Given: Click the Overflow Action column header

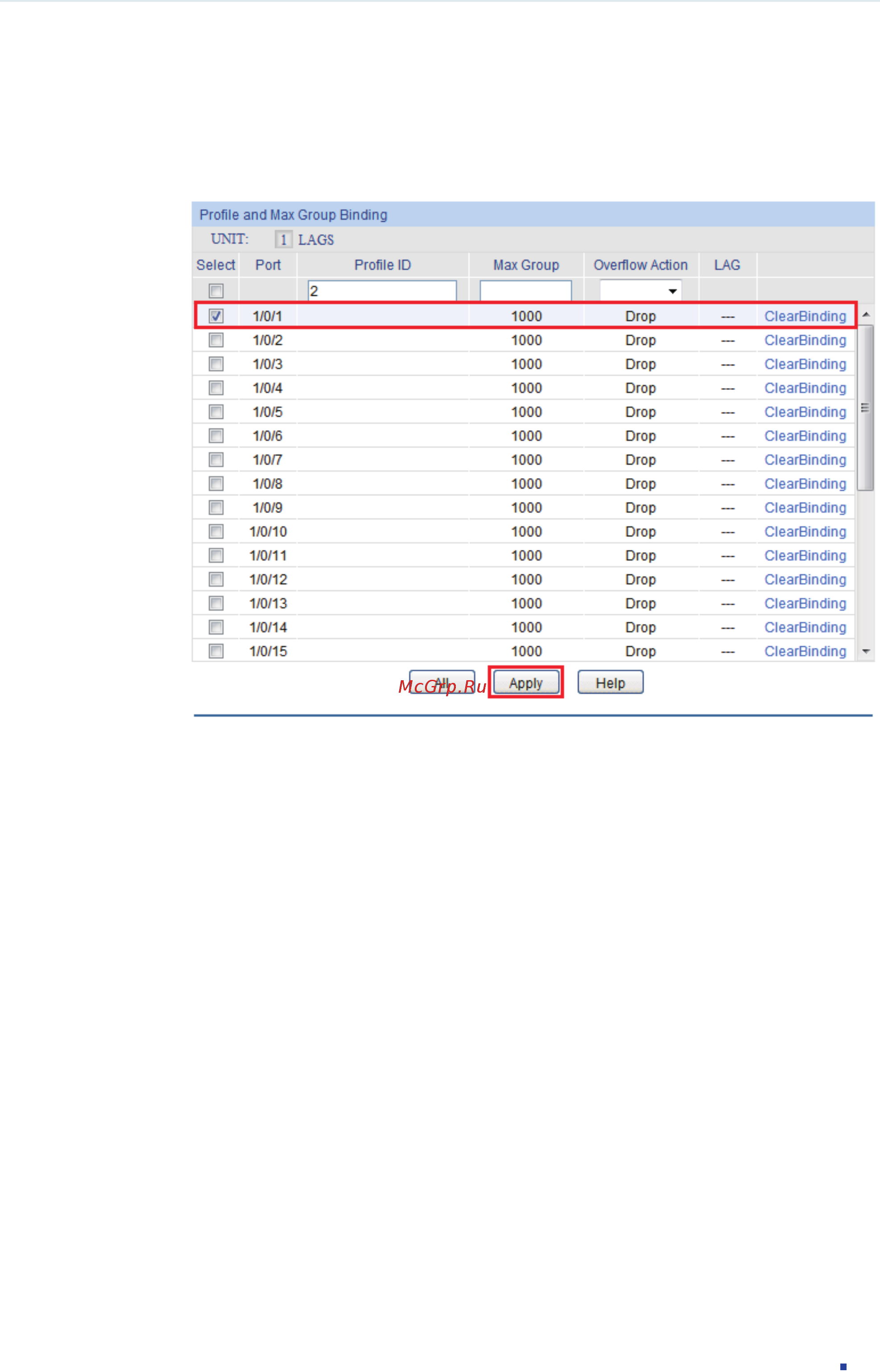Looking at the screenshot, I should [x=640, y=265].
